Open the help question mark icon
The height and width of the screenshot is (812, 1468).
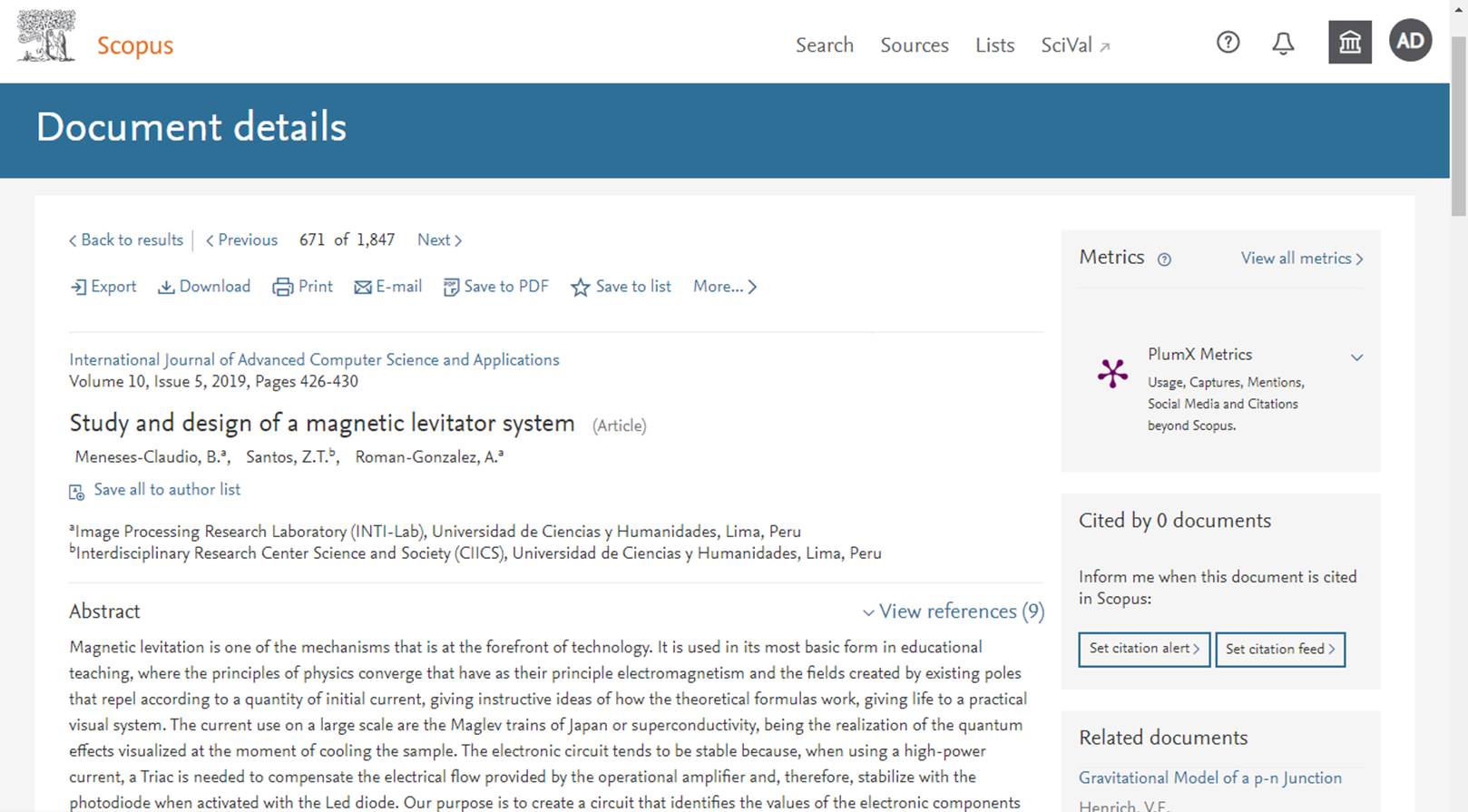[x=1228, y=42]
